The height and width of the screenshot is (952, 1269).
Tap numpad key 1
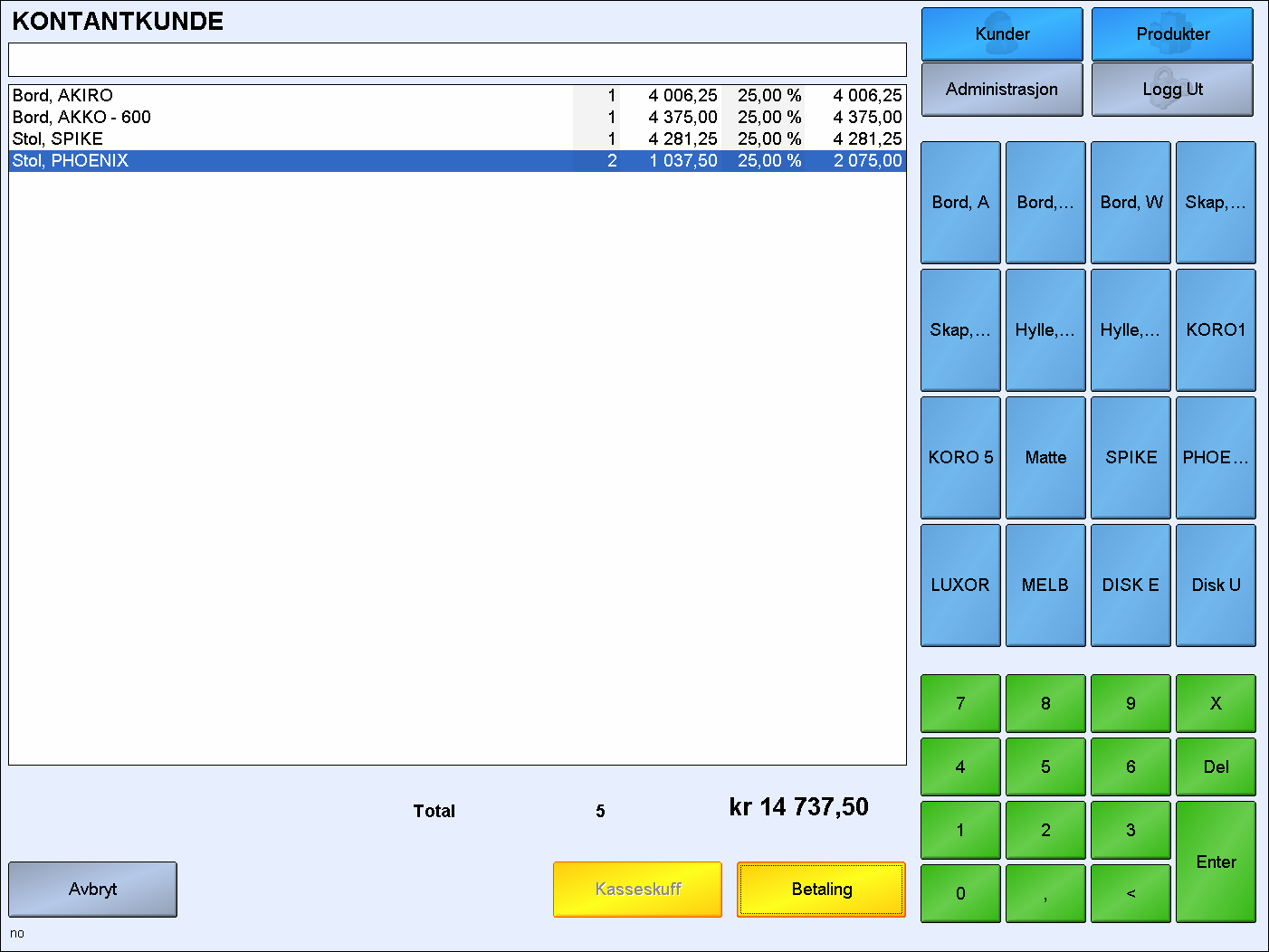coord(960,830)
